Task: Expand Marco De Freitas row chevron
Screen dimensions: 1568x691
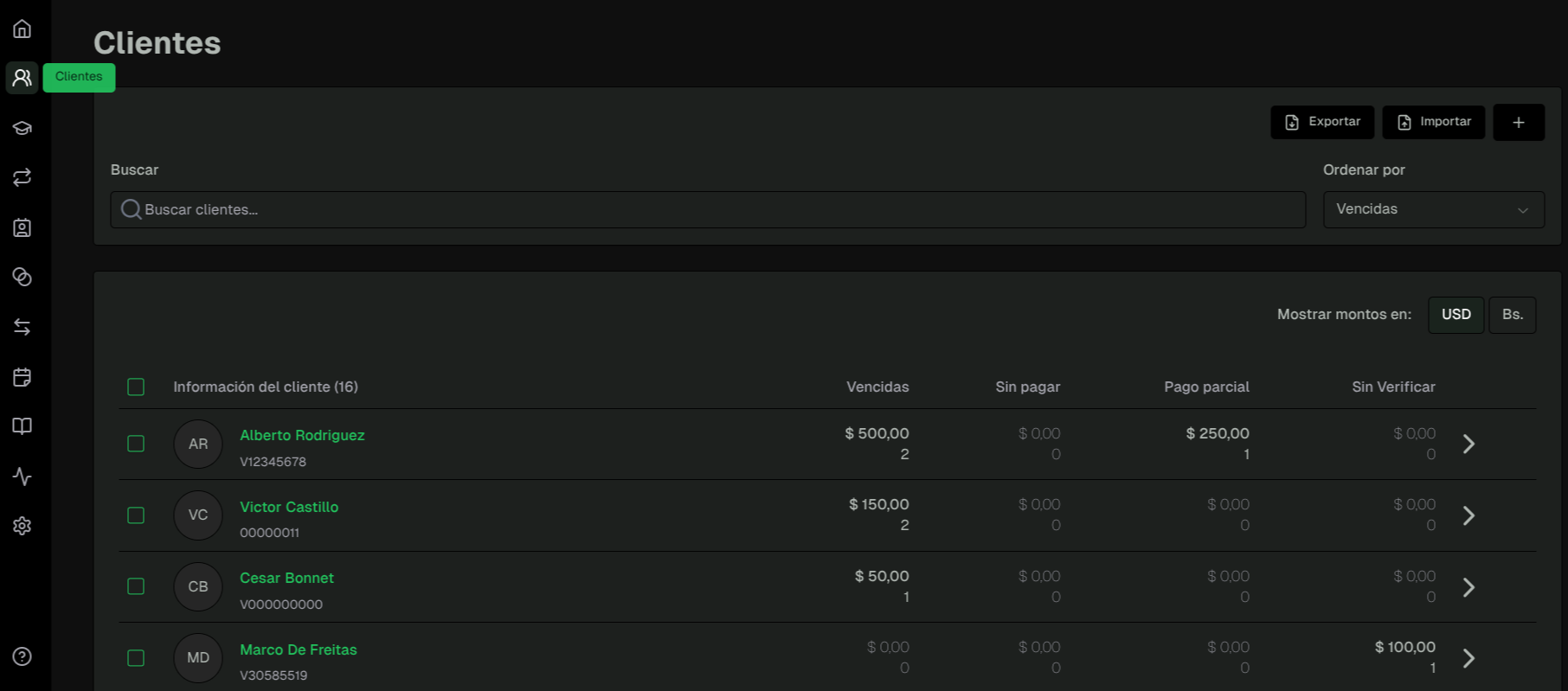Action: coord(1468,658)
